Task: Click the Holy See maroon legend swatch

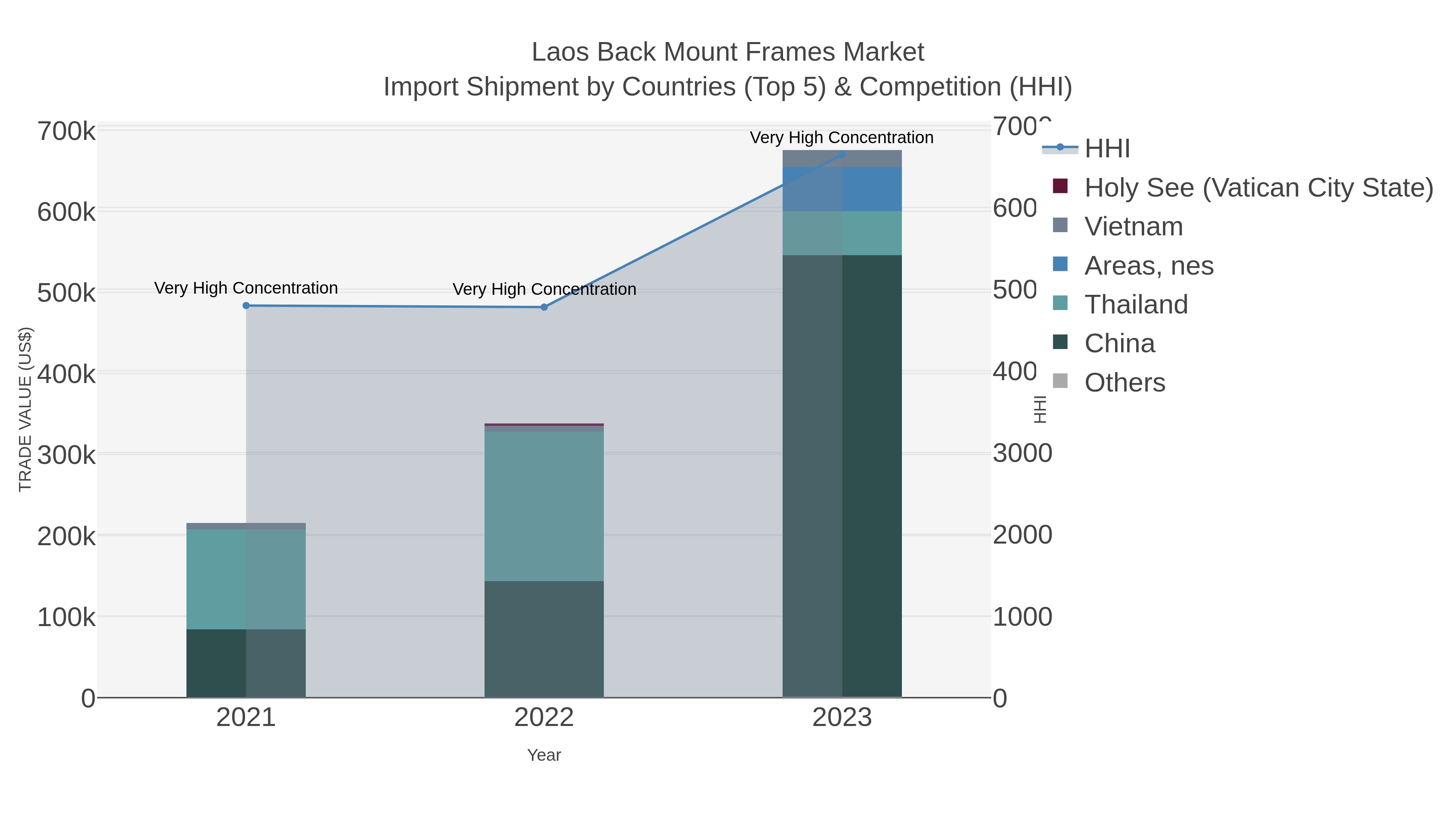Action: (x=1060, y=185)
